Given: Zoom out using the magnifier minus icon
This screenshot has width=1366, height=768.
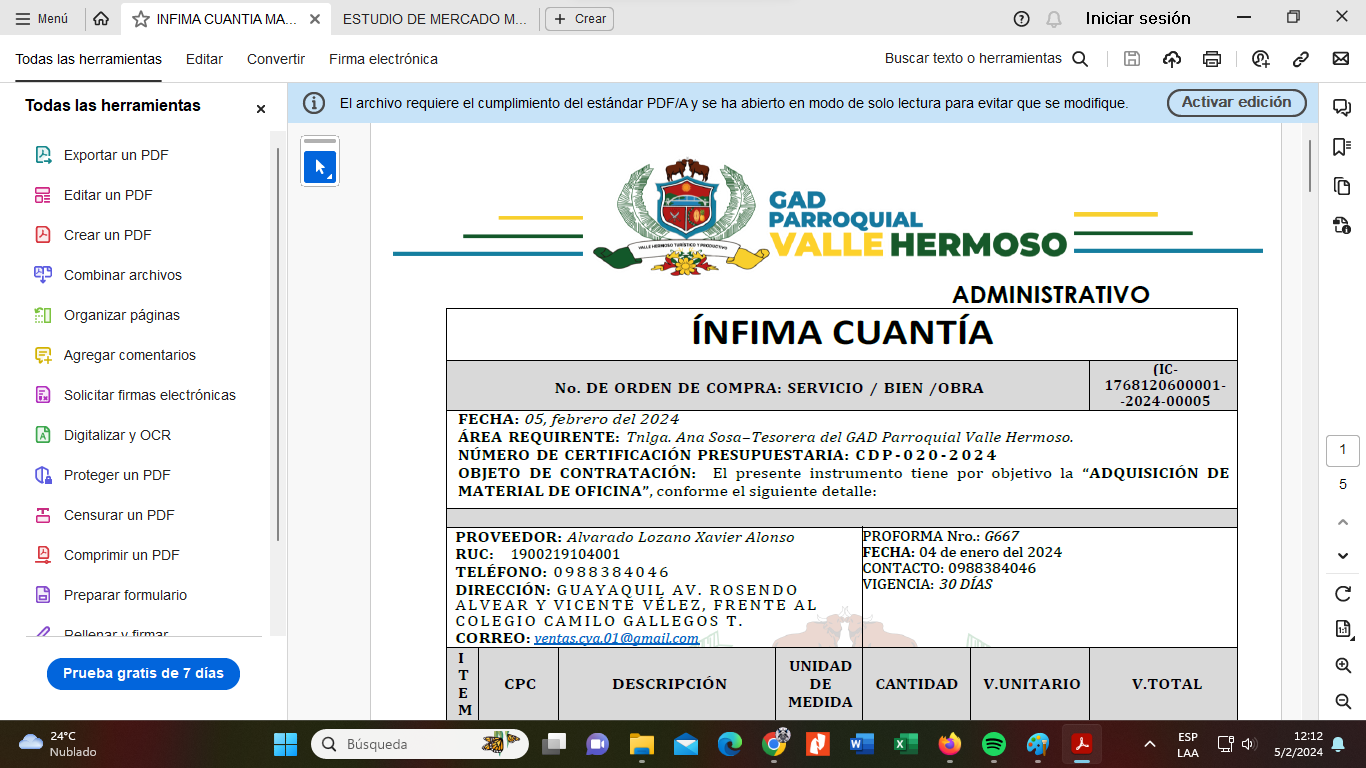Looking at the screenshot, I should tap(1343, 701).
